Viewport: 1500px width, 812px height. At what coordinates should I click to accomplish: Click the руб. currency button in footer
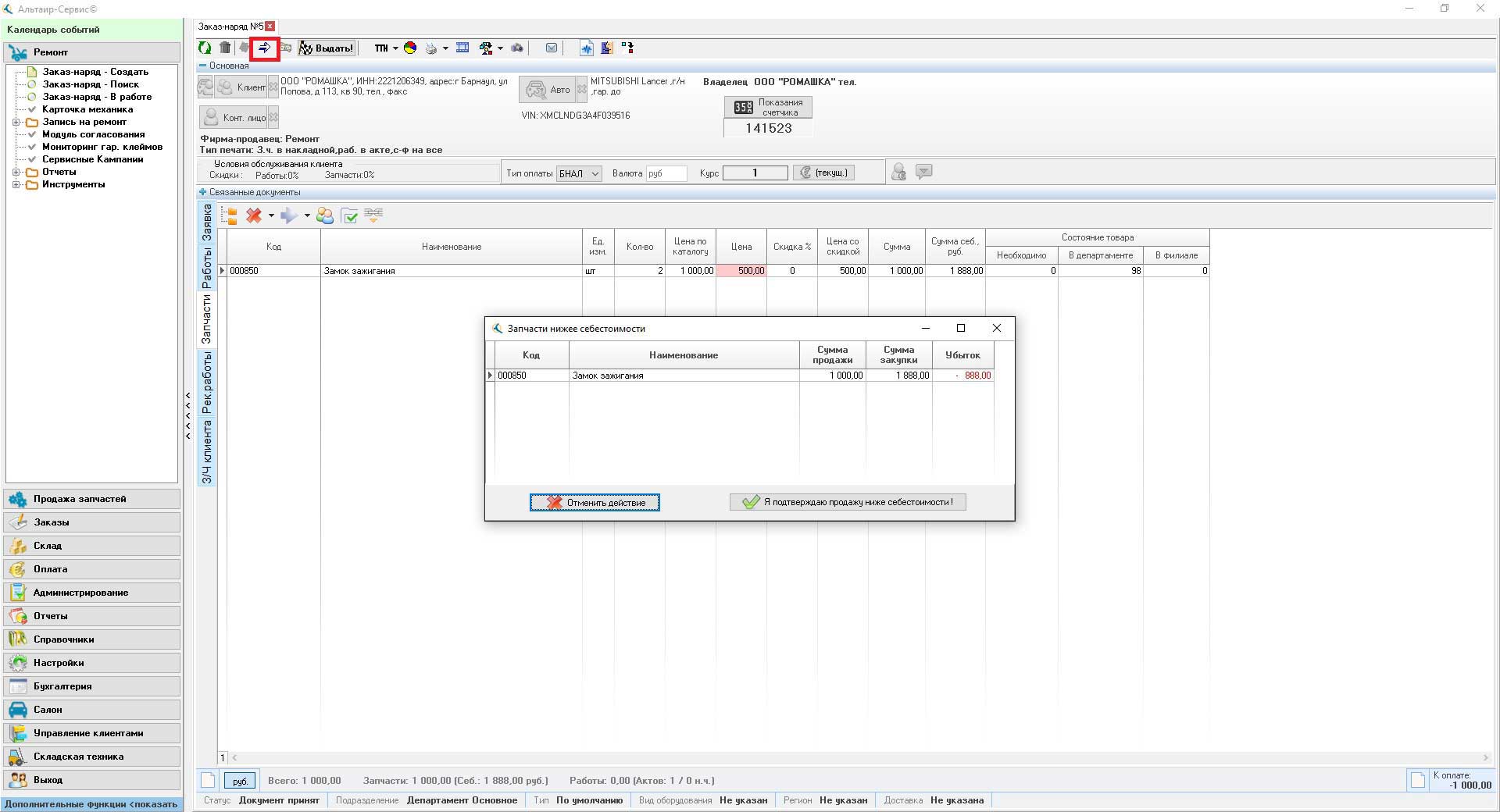[240, 781]
